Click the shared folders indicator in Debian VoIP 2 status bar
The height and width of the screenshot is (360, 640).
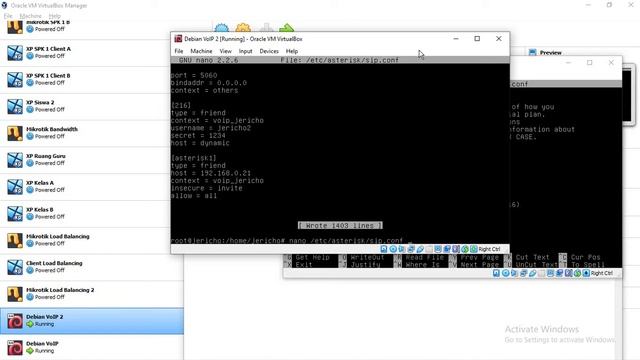pos(429,249)
